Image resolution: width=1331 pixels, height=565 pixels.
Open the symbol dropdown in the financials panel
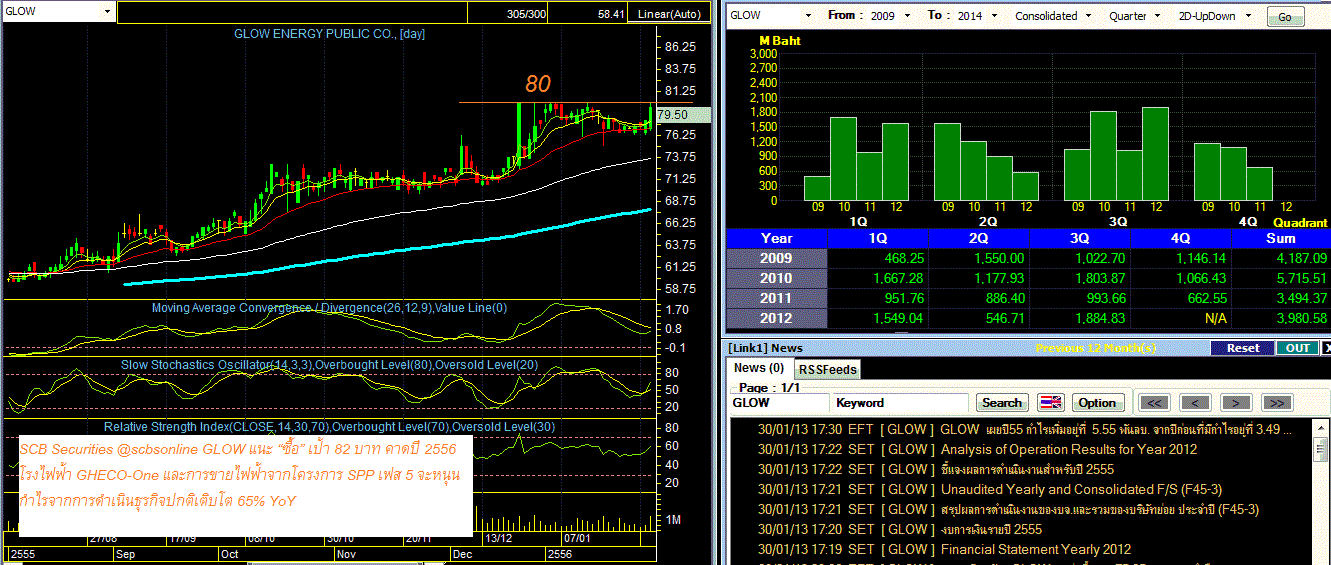[808, 16]
